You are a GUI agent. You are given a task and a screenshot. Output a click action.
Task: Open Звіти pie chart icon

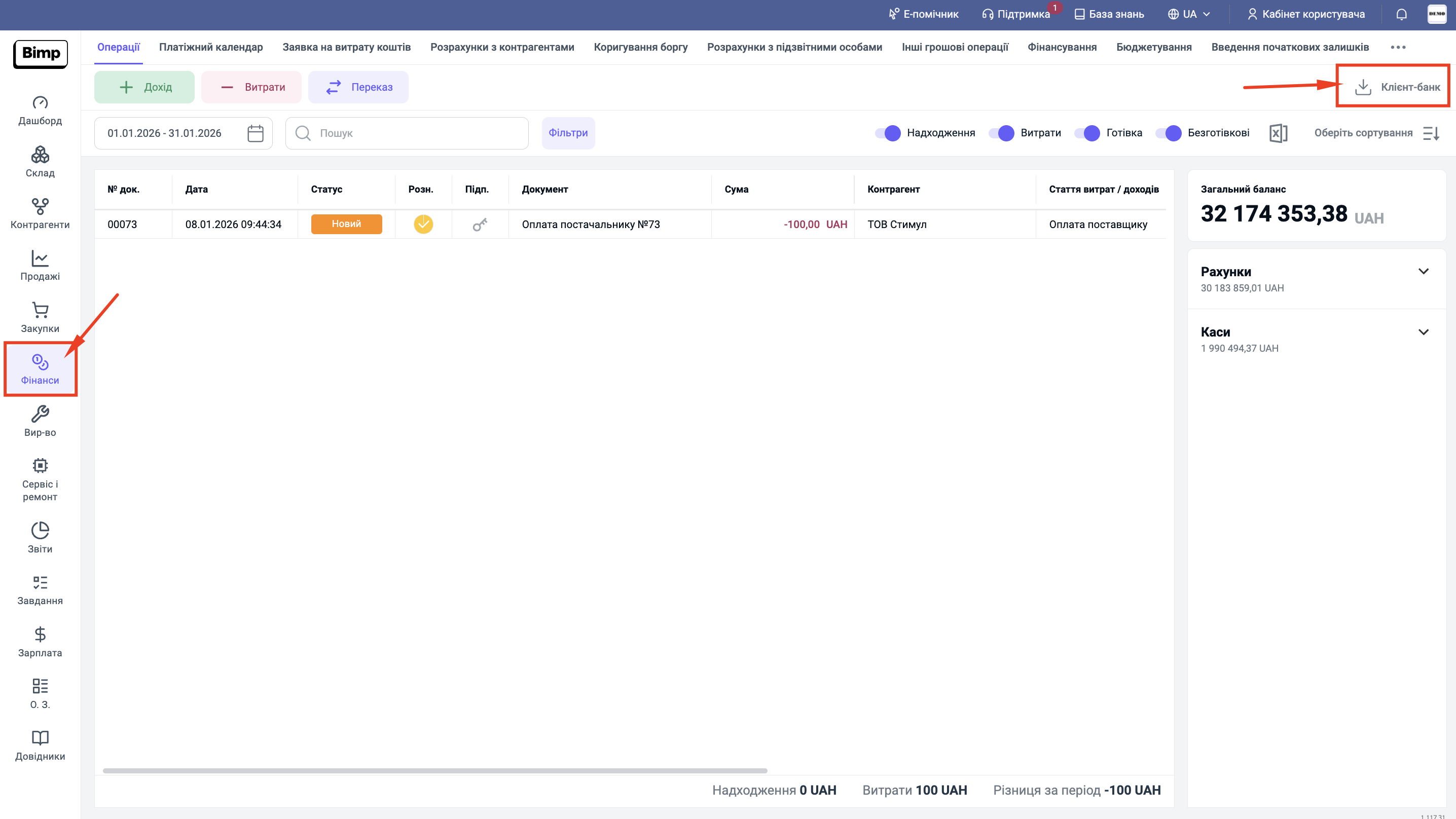pos(40,538)
